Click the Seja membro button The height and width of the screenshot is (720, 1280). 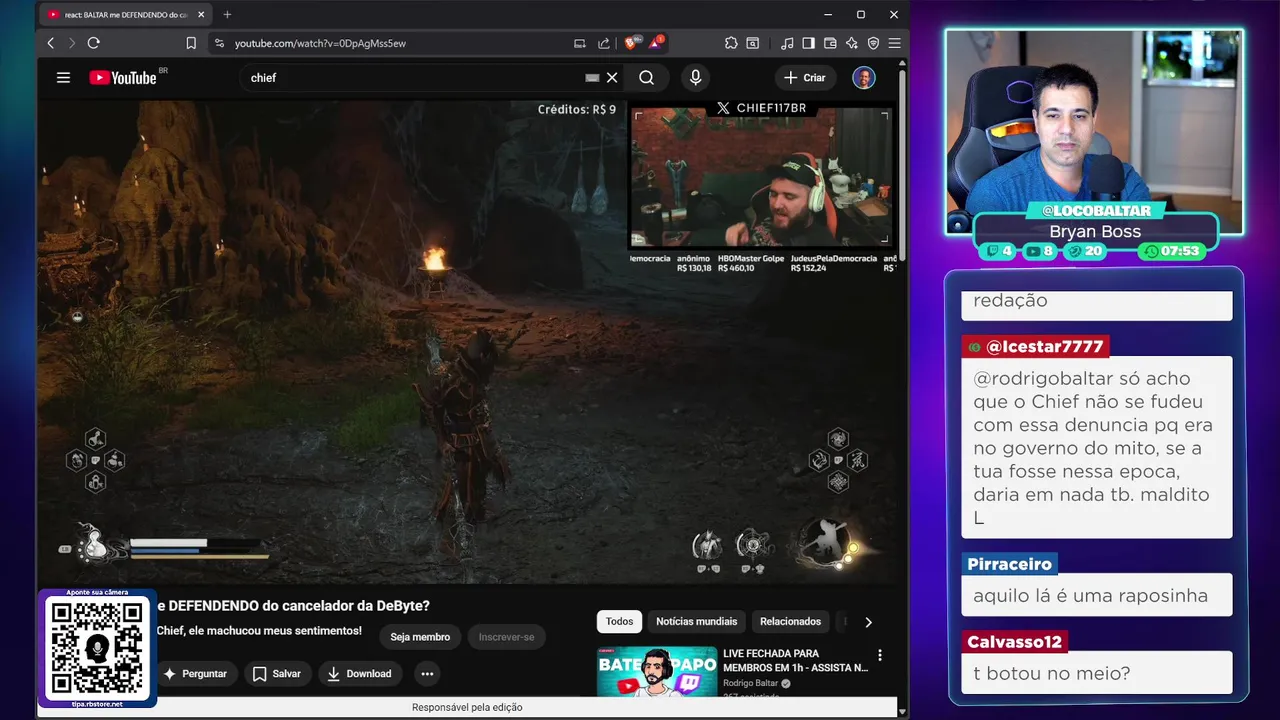[420, 637]
